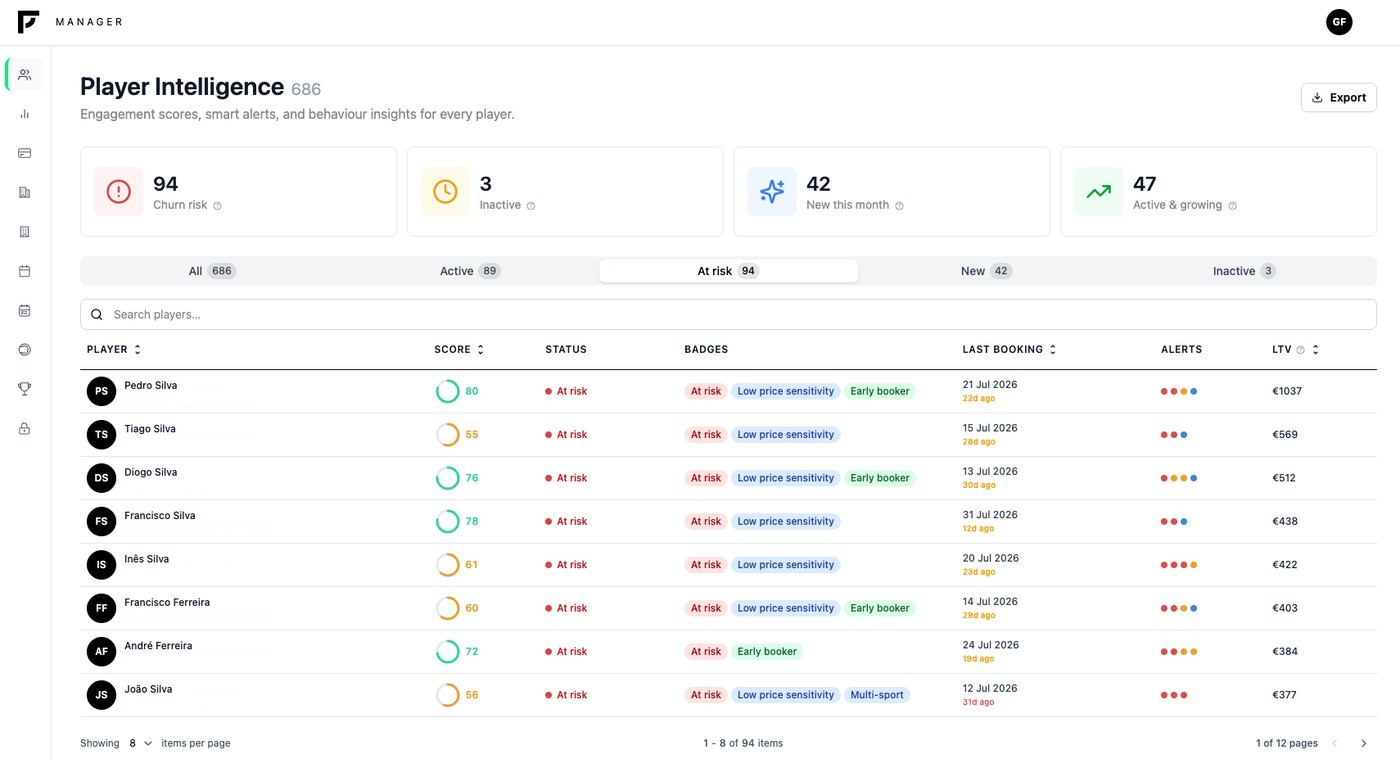Go to the next page arrow
Image resolution: width=1400 pixels, height=760 pixels.
pos(1363,743)
